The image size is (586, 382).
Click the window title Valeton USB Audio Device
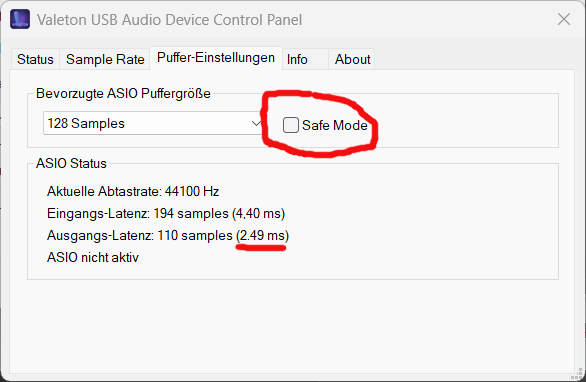pos(169,19)
